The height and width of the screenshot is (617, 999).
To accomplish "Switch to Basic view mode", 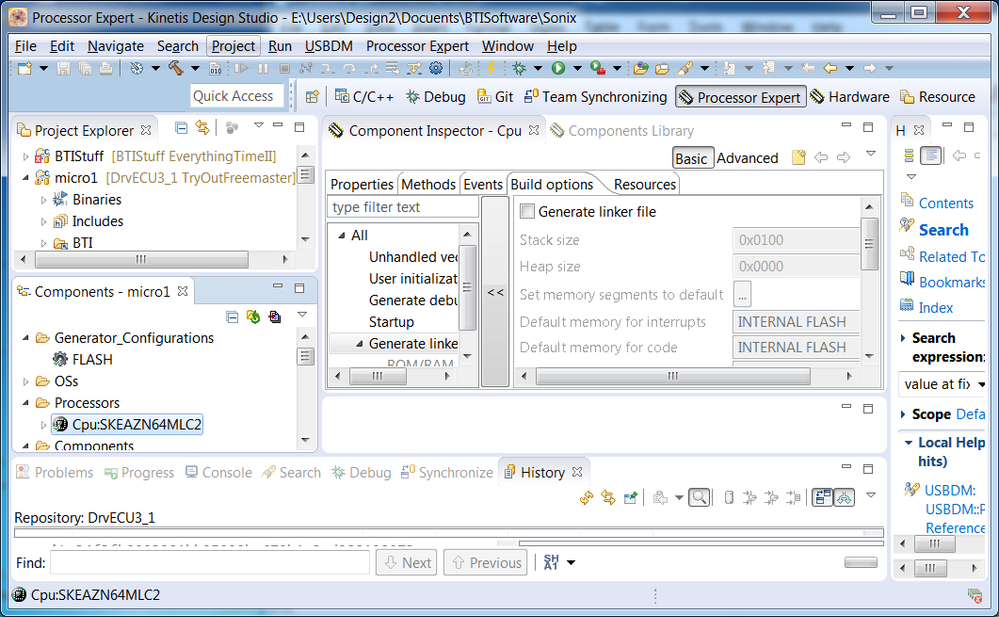I will (x=691, y=158).
